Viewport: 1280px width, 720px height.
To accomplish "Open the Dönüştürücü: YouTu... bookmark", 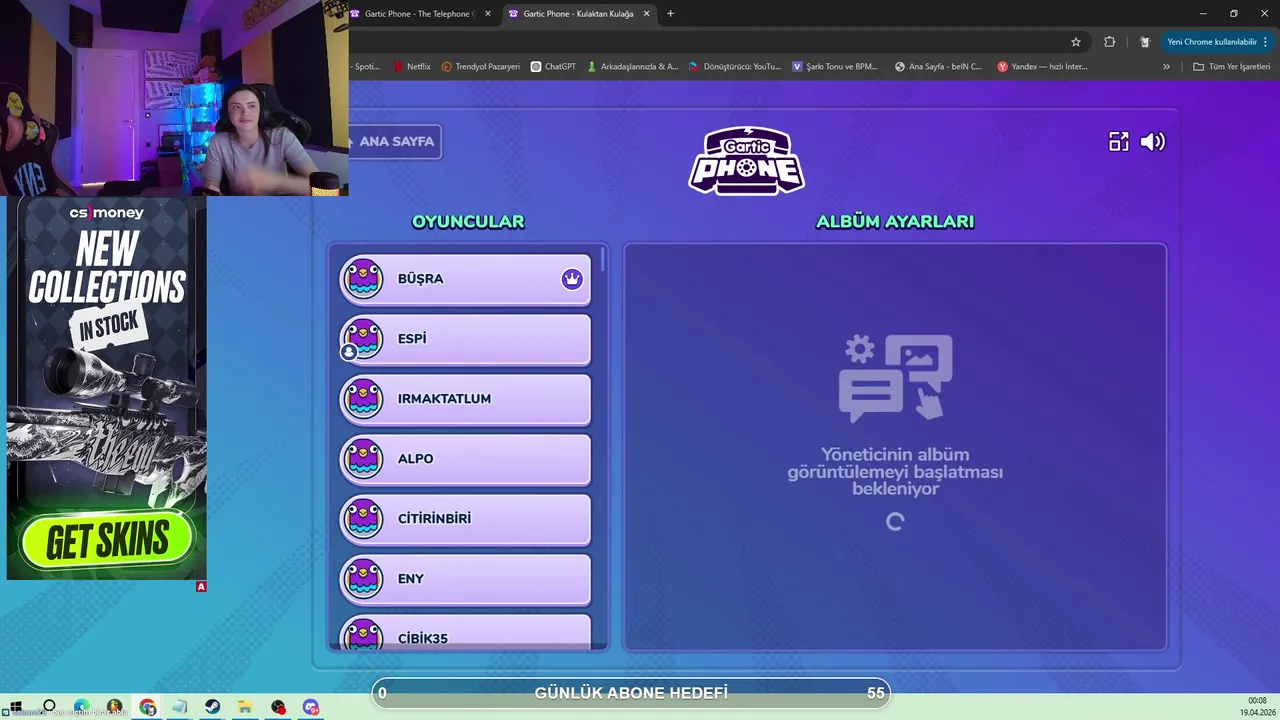I will click(x=735, y=67).
